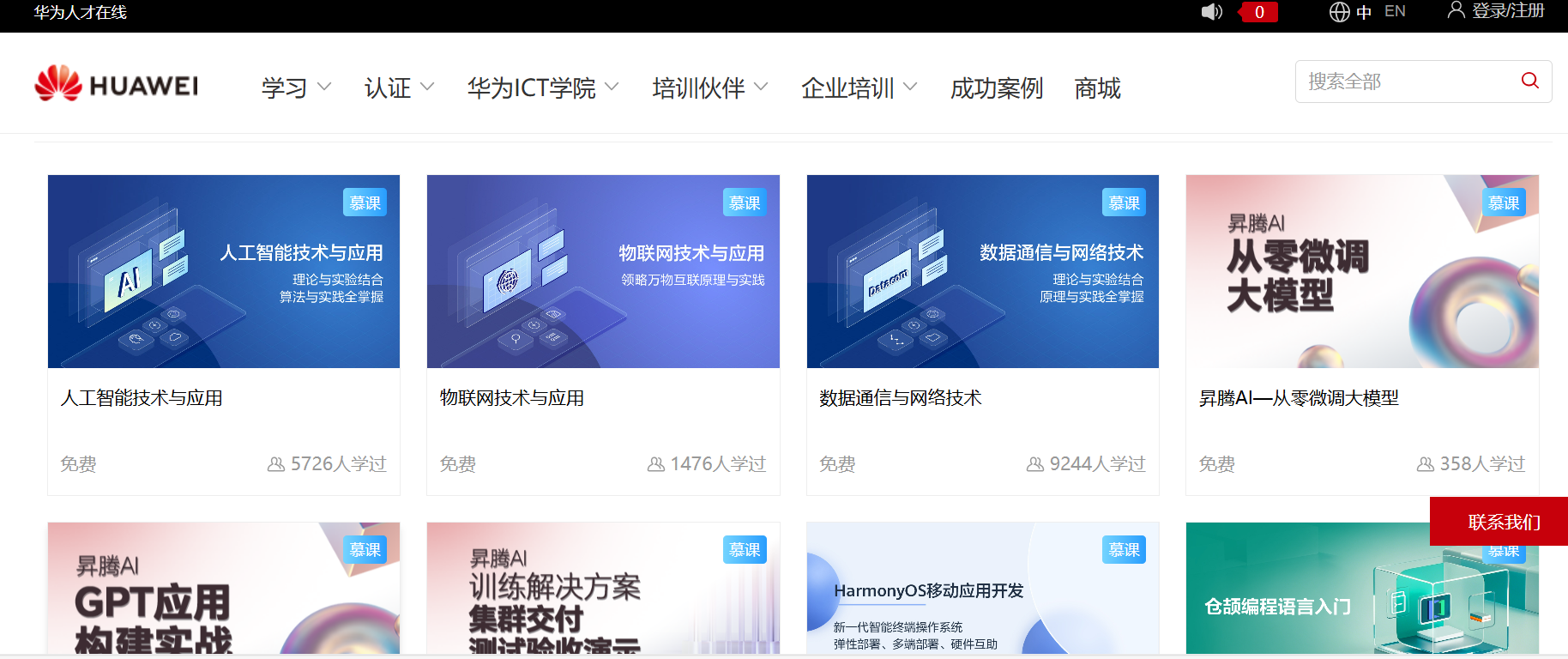Click 免费 label on 数据通信与网络技术 card
The width and height of the screenshot is (1568, 659).
(837, 464)
